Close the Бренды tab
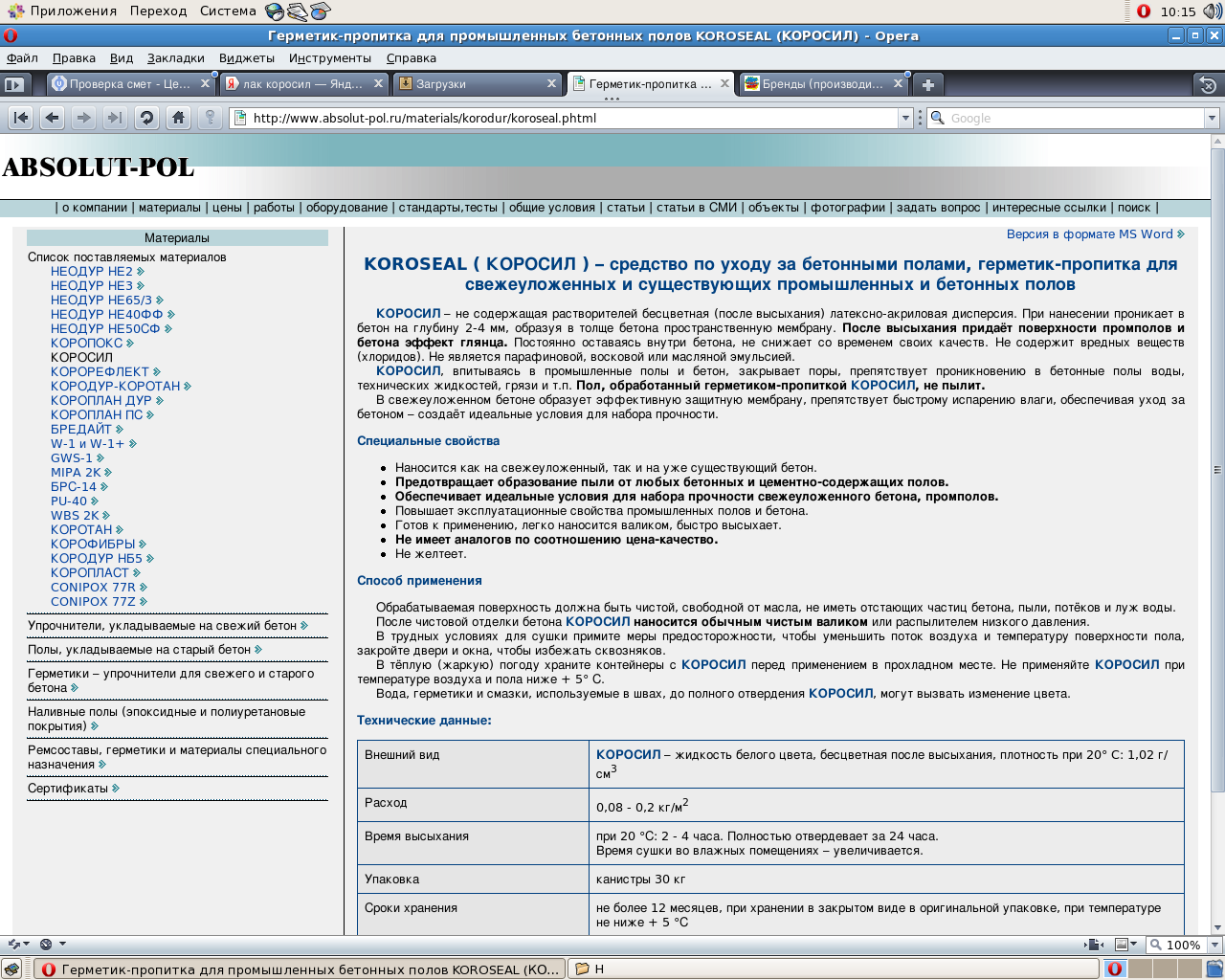Screen dimensions: 1225x980 point(898,84)
